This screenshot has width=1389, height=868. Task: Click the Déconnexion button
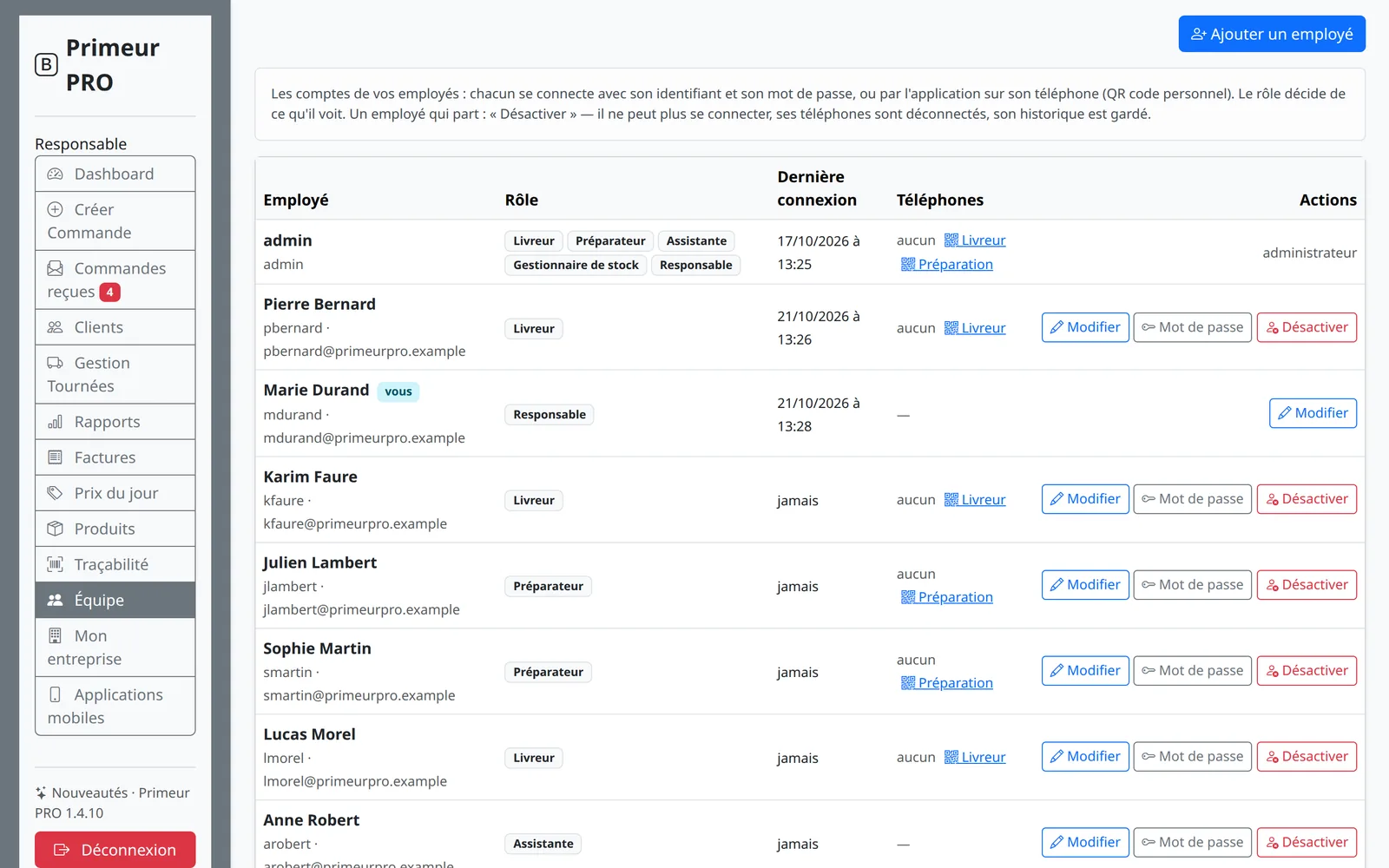tap(115, 850)
